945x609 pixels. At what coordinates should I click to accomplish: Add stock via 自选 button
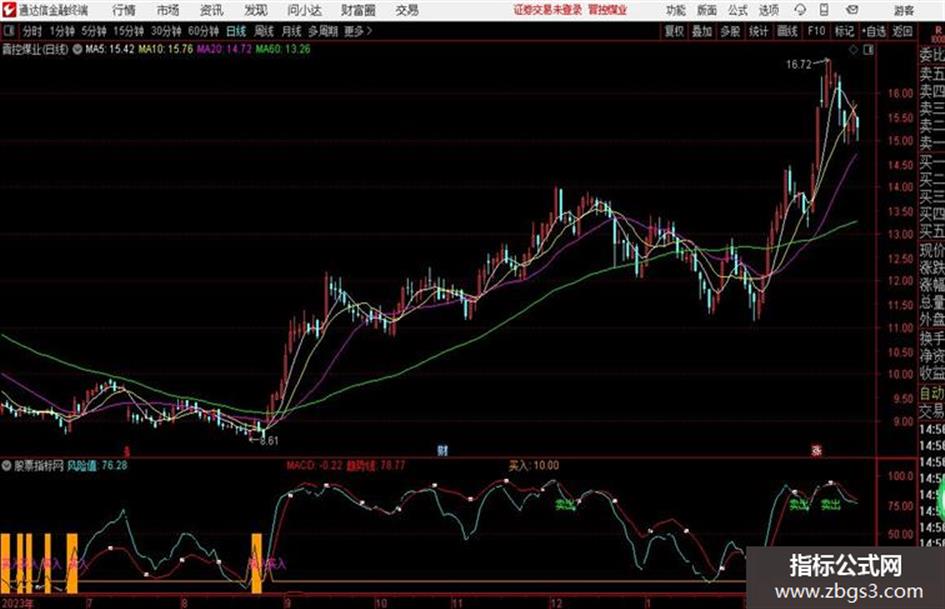click(x=874, y=31)
